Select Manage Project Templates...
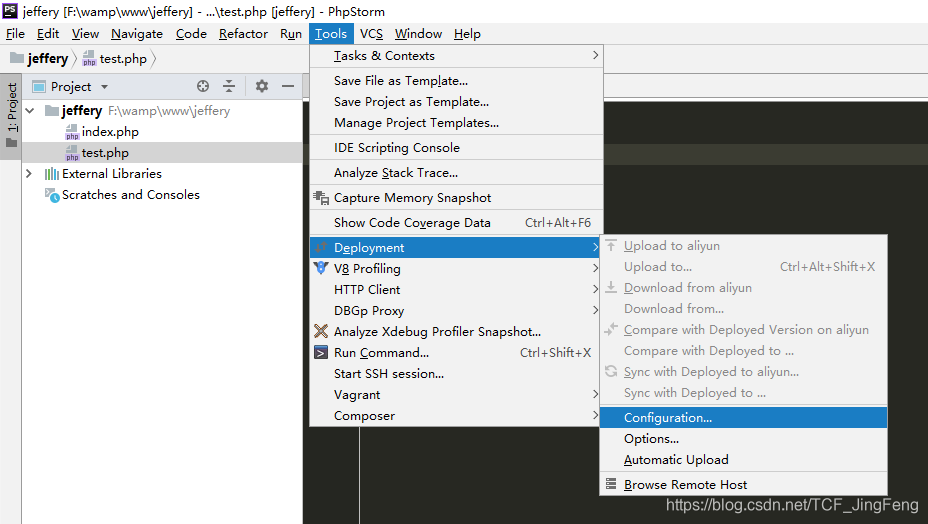The height and width of the screenshot is (524, 928). click(456, 123)
